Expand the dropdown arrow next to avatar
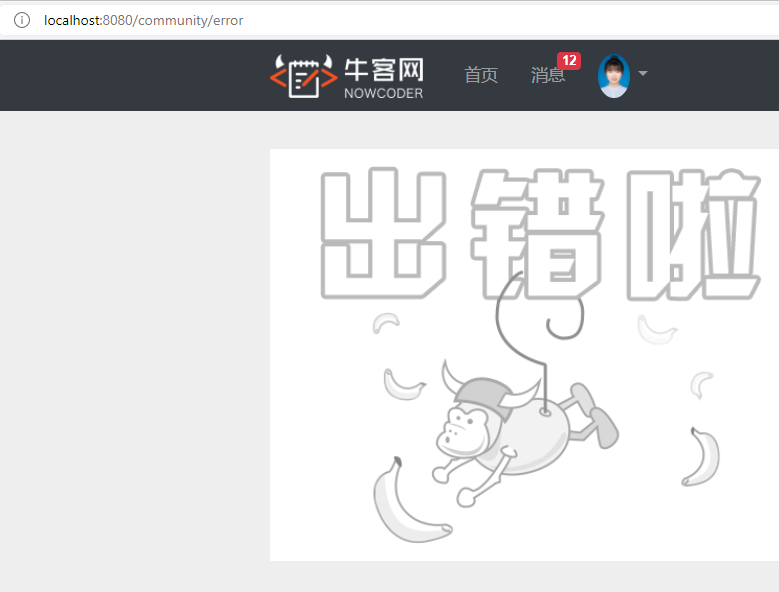Image resolution: width=779 pixels, height=592 pixels. 642,74
